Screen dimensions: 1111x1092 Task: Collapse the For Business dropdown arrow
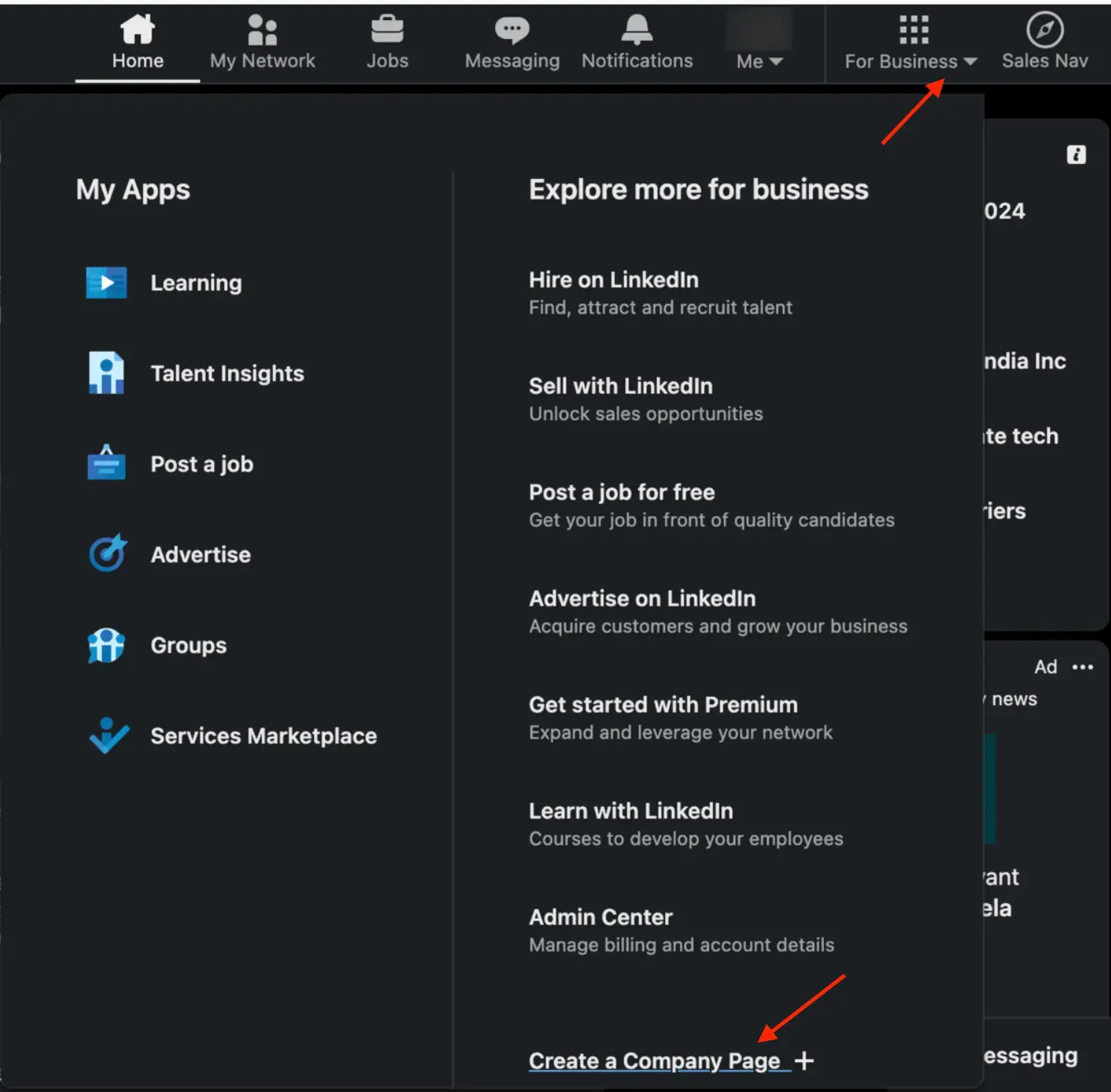pos(970,61)
